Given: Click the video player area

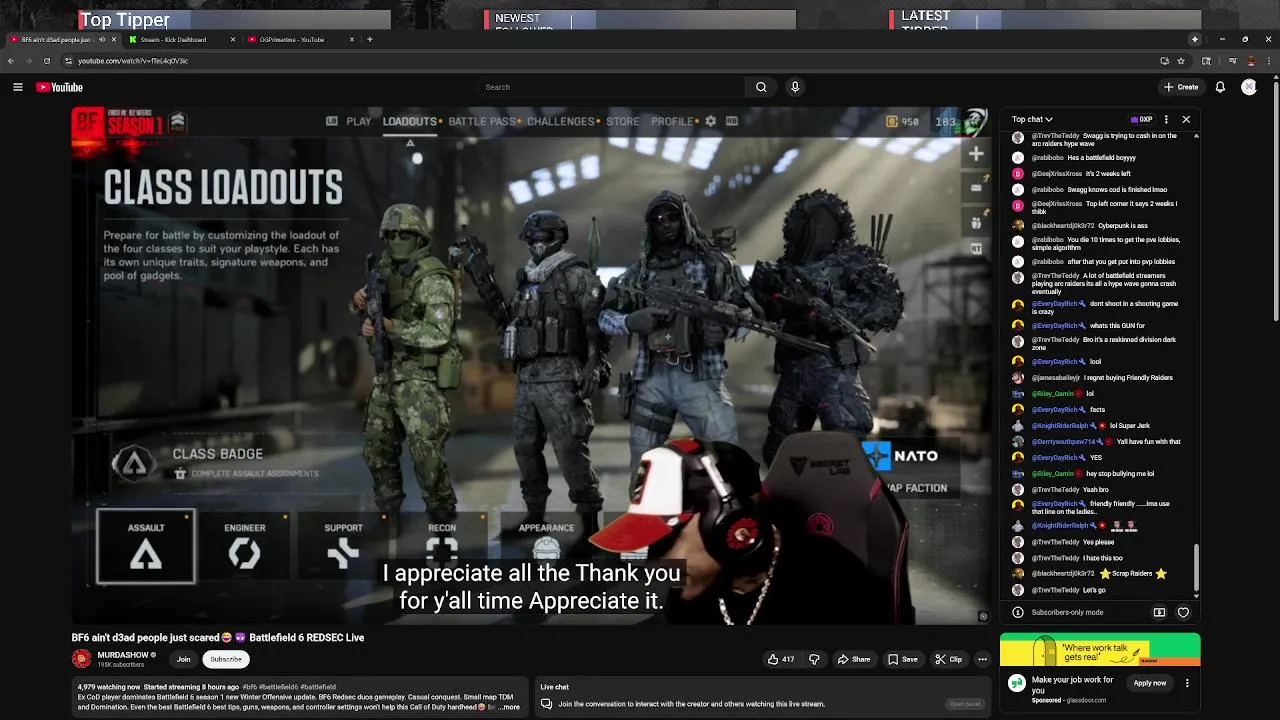Looking at the screenshot, I should (x=531, y=365).
